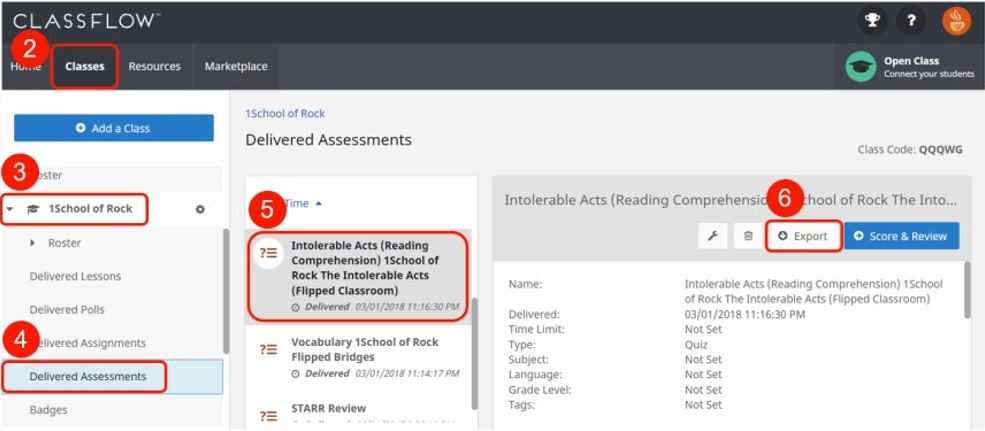Follow the 1School of Rock breadcrumb link
985x431 pixels.
[285, 114]
